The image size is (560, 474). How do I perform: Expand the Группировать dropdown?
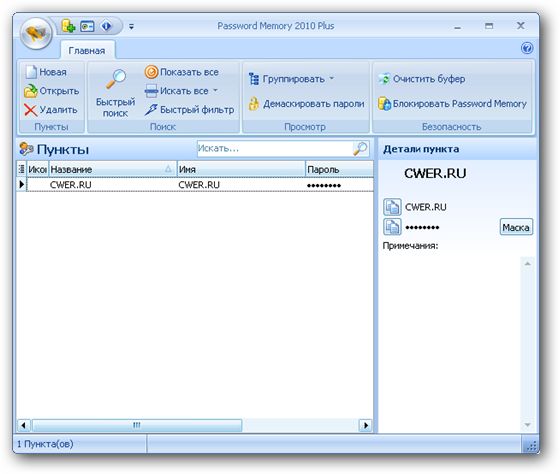(x=291, y=79)
